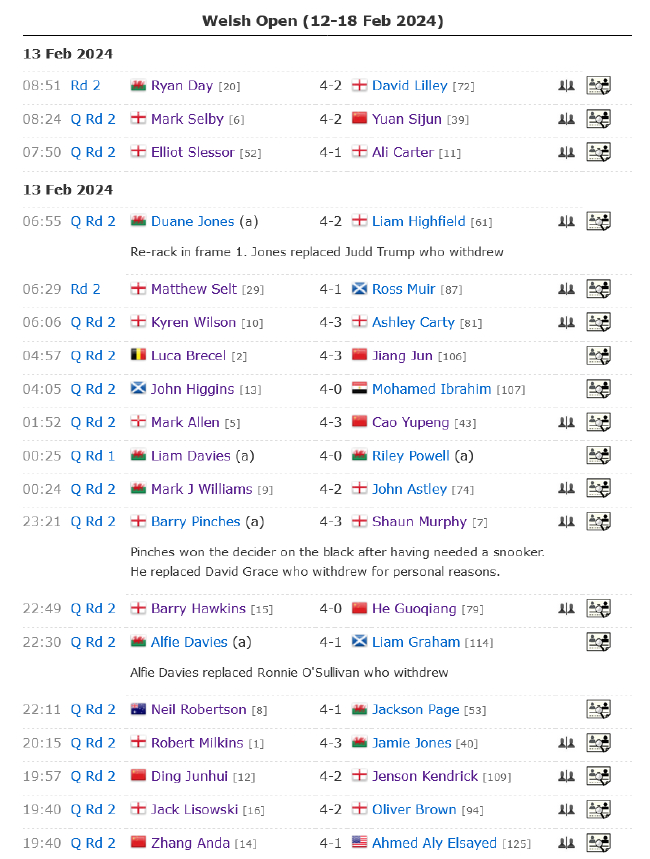The image size is (650, 859).
Task: Click head-to-head icon in Slessor vs Carter row
Action: [566, 152]
